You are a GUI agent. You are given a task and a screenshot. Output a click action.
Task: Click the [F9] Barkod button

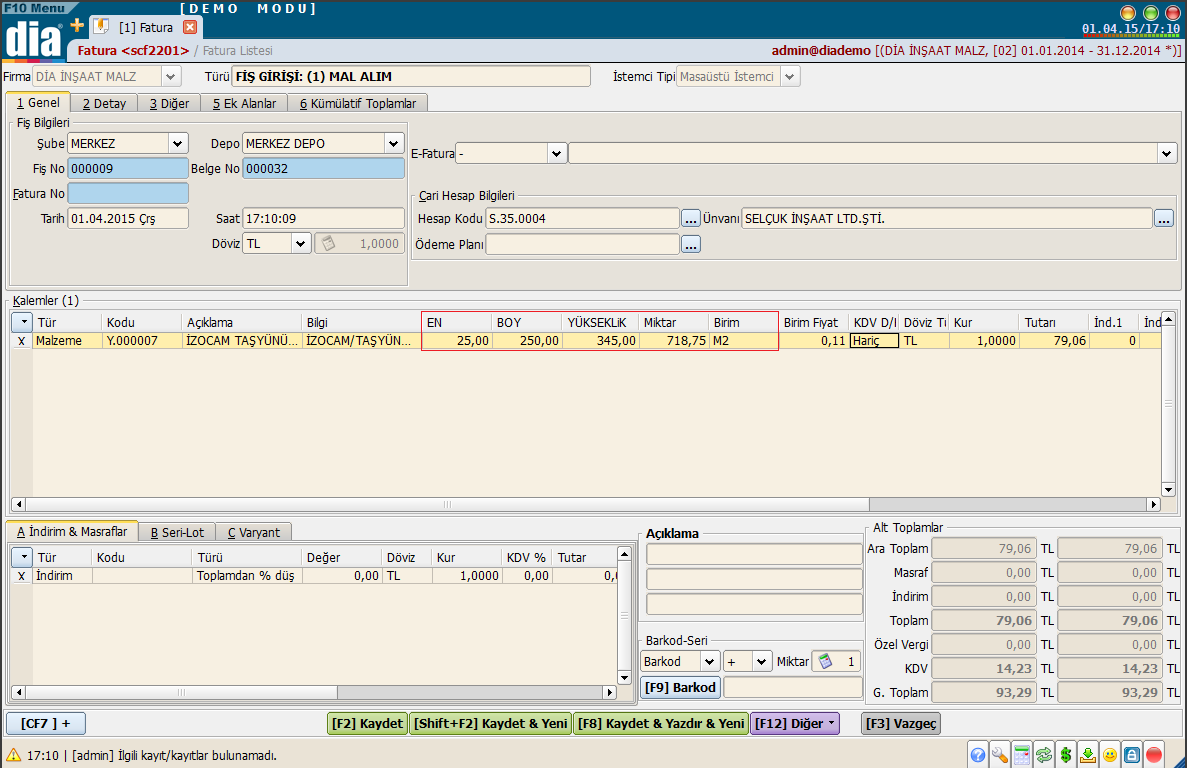[680, 687]
